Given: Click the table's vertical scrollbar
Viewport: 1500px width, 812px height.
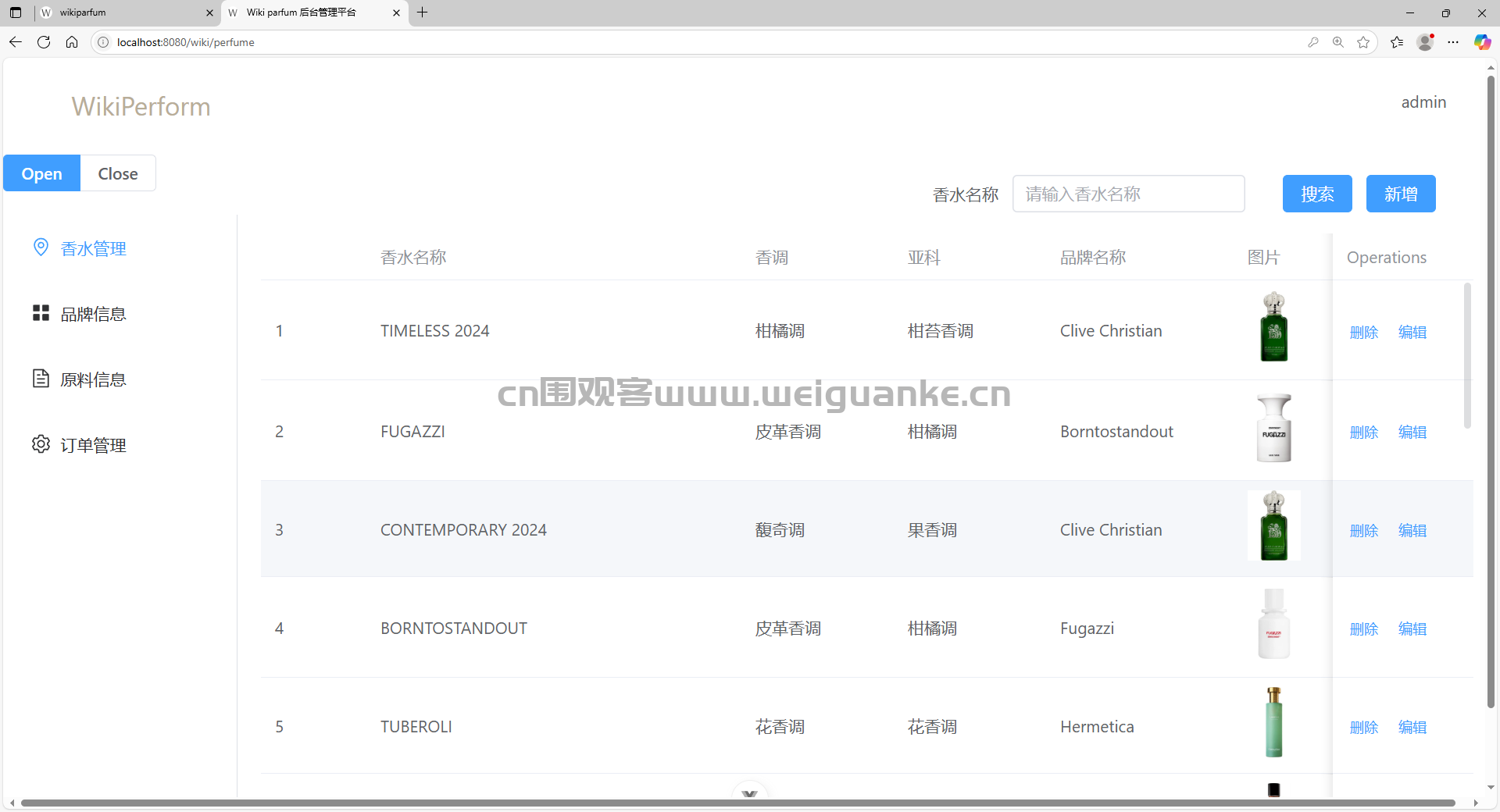Looking at the screenshot, I should click(x=1467, y=355).
